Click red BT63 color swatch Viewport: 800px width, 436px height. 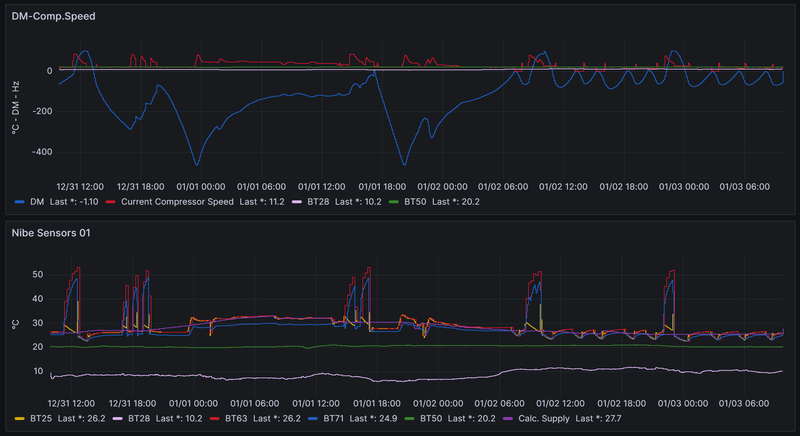215,419
